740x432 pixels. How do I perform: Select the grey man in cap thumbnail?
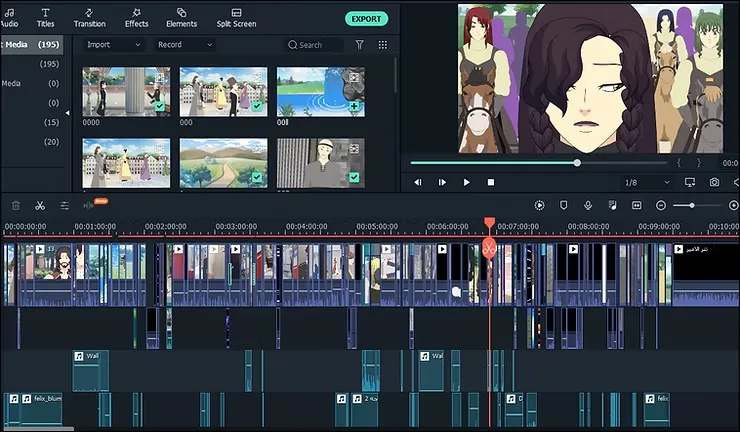(x=320, y=163)
